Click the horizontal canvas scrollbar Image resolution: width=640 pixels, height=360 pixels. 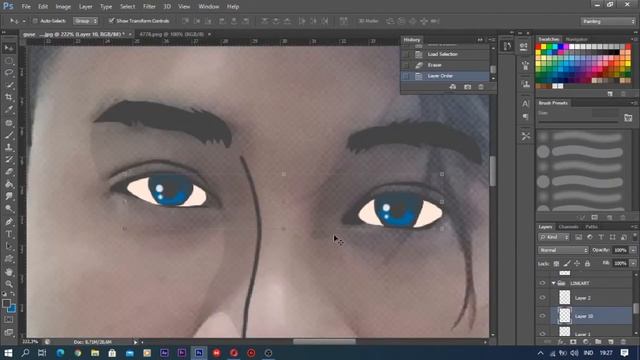coord(324,342)
